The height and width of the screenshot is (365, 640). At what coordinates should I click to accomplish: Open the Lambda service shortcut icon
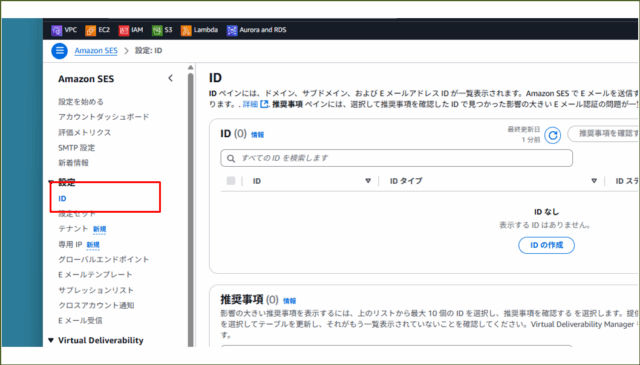[x=186, y=30]
